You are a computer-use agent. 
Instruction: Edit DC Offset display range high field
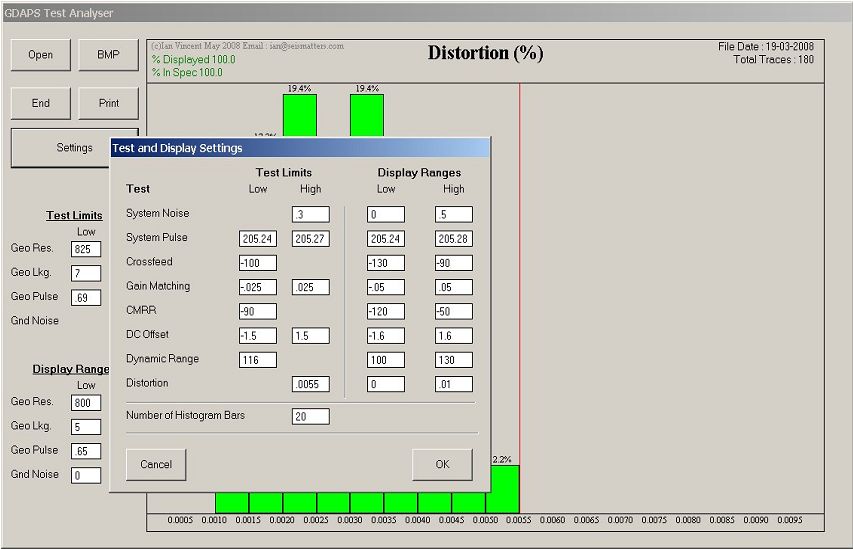pos(454,336)
